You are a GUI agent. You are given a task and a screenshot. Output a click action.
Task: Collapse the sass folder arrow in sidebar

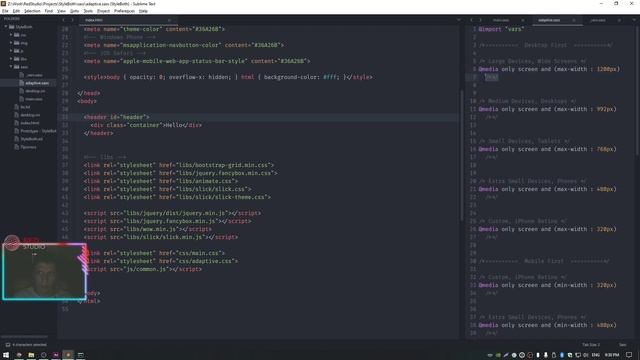click(x=11, y=67)
